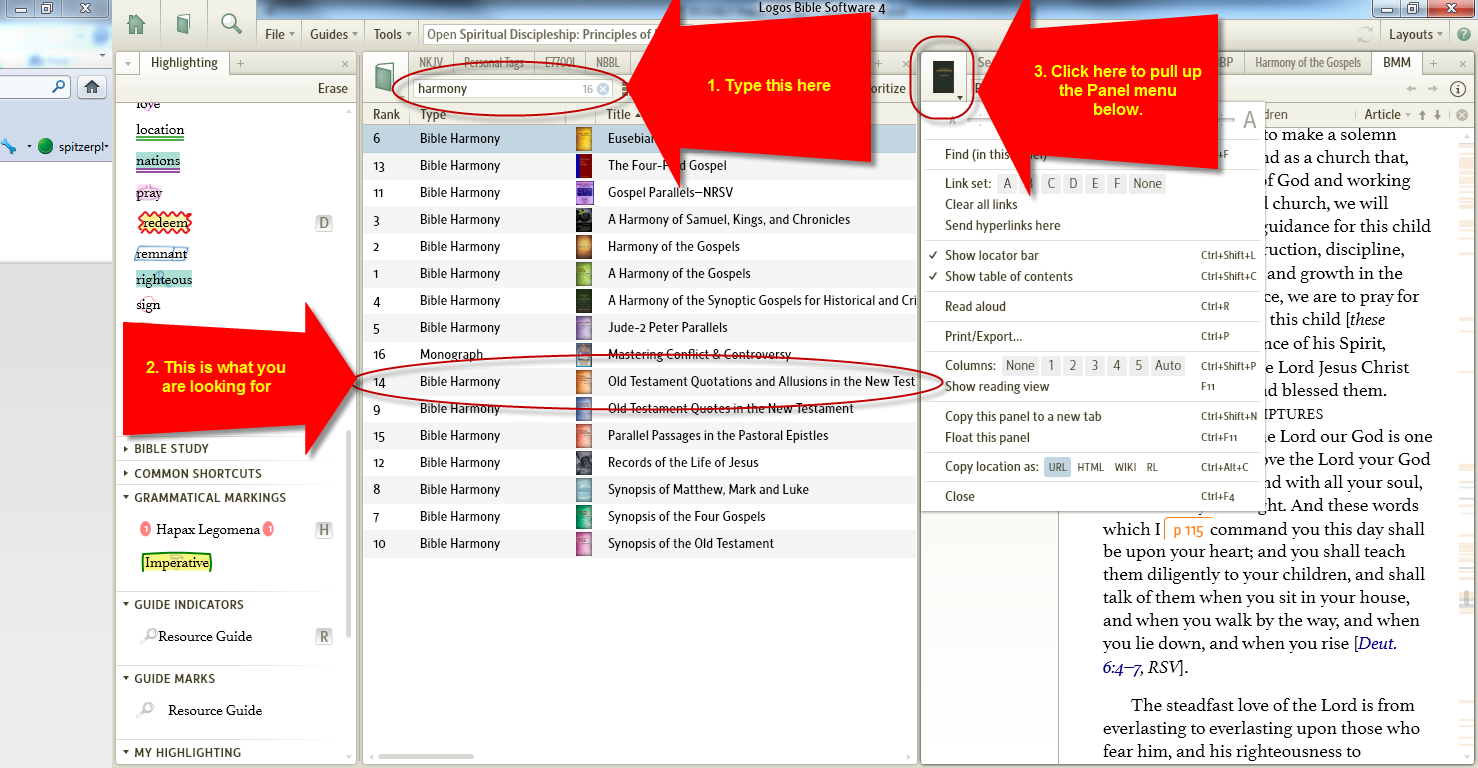Open the Deut. 6:4–7 scripture link
The height and width of the screenshot is (768, 1478).
click(x=1249, y=656)
